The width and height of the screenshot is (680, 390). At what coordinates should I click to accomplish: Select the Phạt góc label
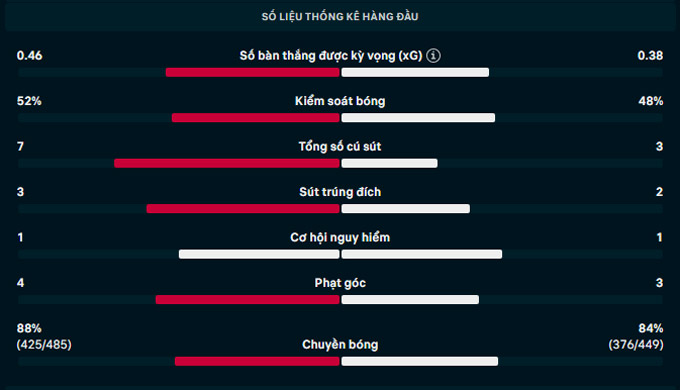click(x=340, y=283)
